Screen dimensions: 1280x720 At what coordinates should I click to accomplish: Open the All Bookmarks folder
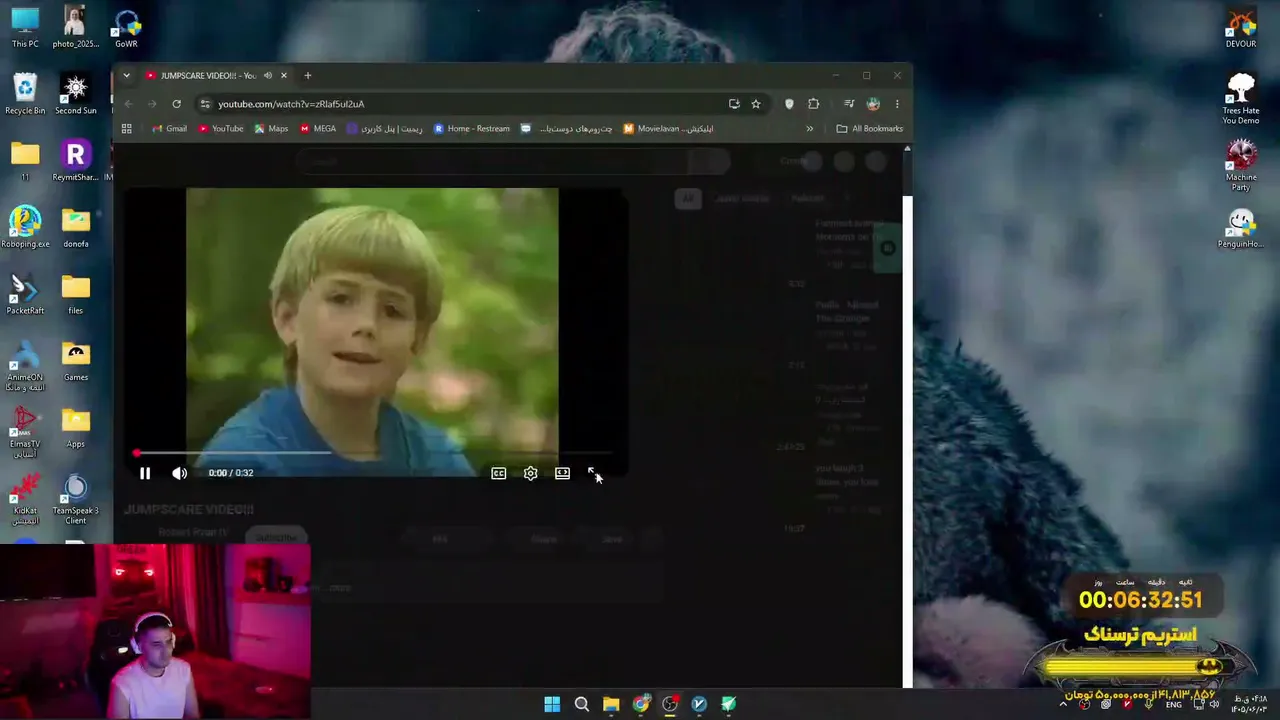pos(870,129)
